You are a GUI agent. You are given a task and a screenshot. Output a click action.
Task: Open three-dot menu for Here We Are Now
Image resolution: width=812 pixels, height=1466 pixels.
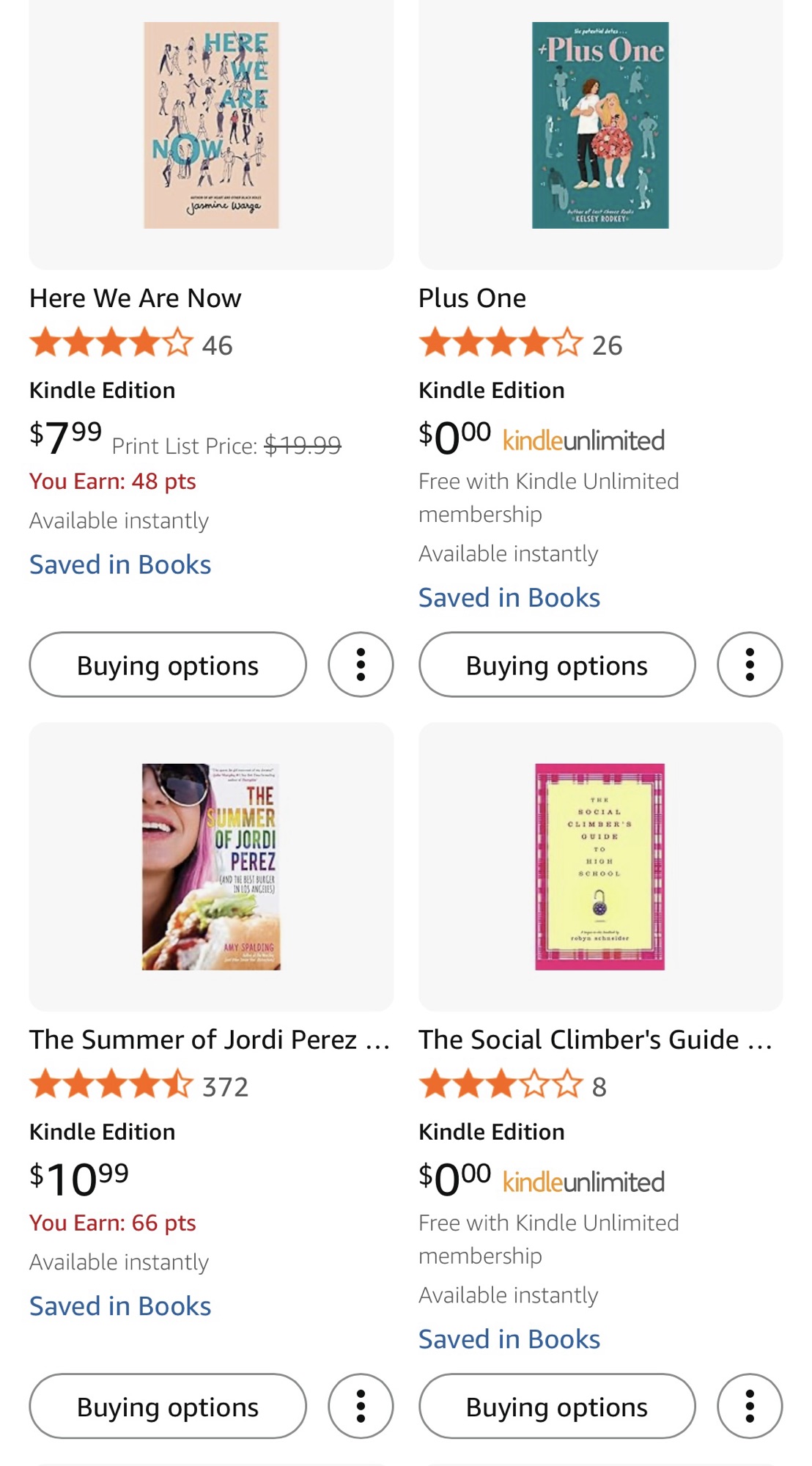(361, 665)
